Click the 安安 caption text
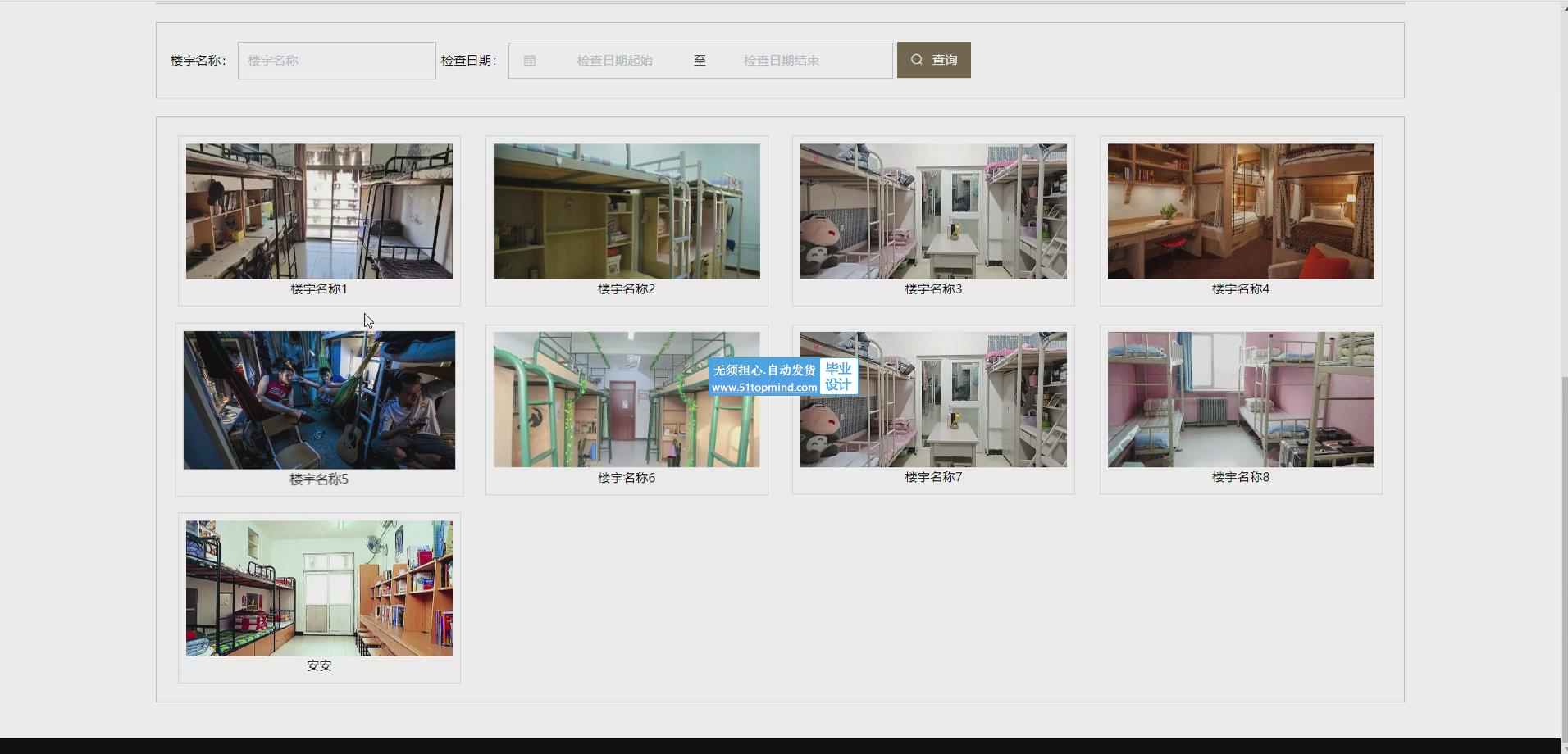The height and width of the screenshot is (754, 1568). (x=319, y=666)
